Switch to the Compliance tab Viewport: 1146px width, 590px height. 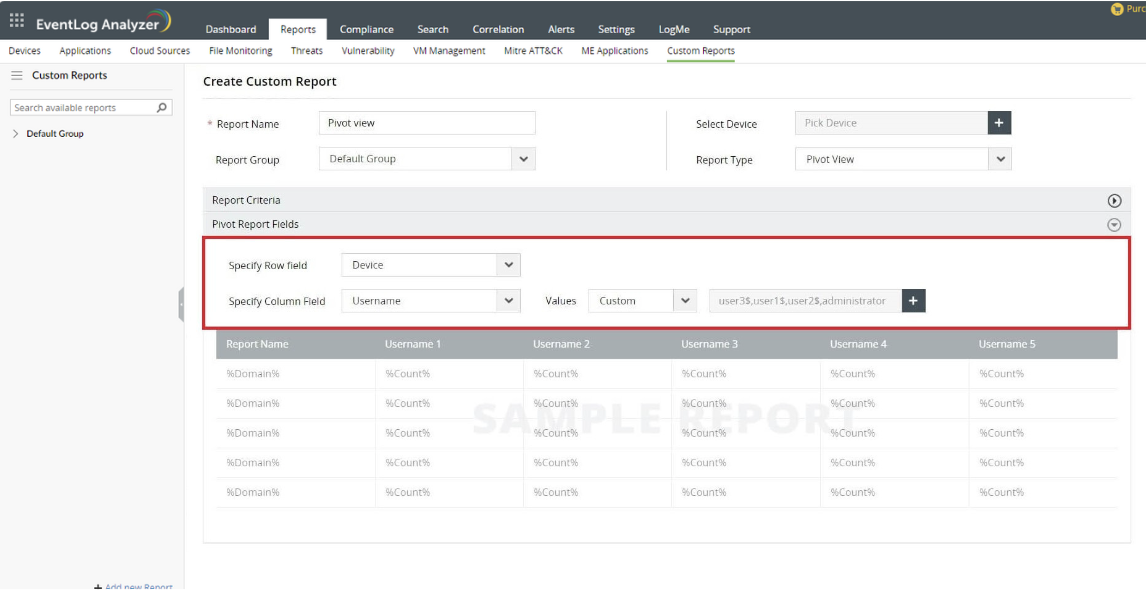(366, 29)
